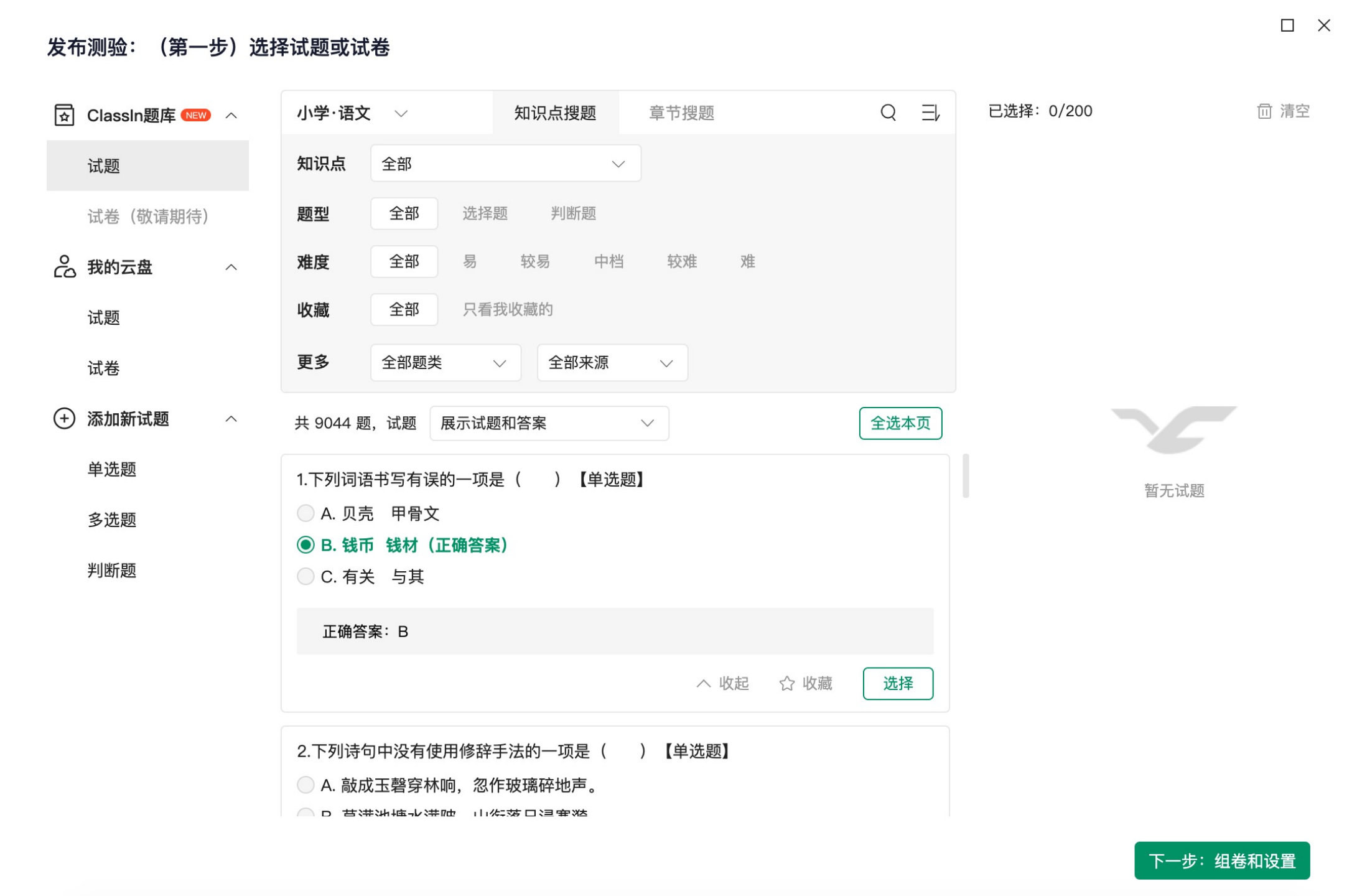Click the 添加新试题 plus circle icon
The image size is (1357, 896).
click(64, 418)
